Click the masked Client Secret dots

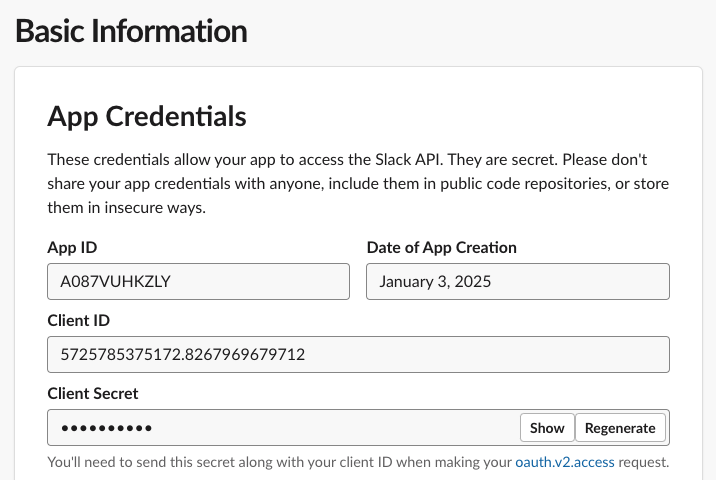(x=106, y=428)
